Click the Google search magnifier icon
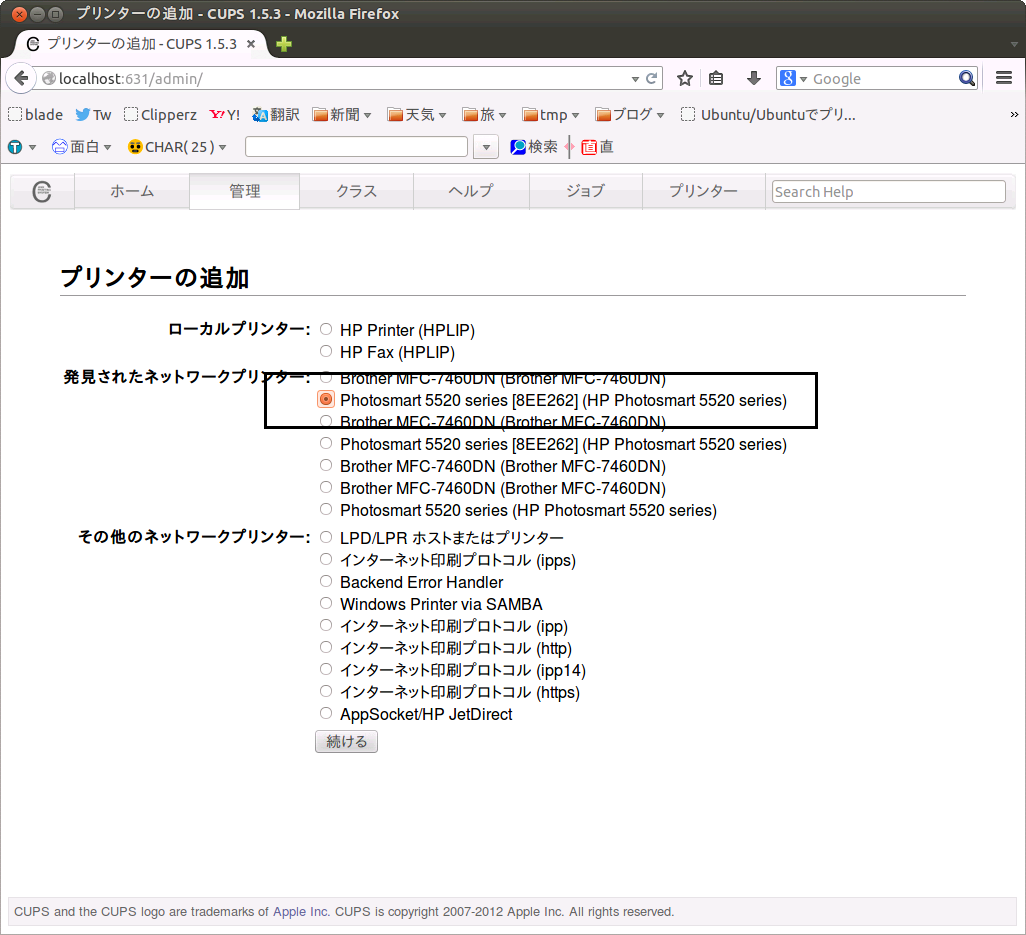This screenshot has height=935, width=1026. (966, 79)
